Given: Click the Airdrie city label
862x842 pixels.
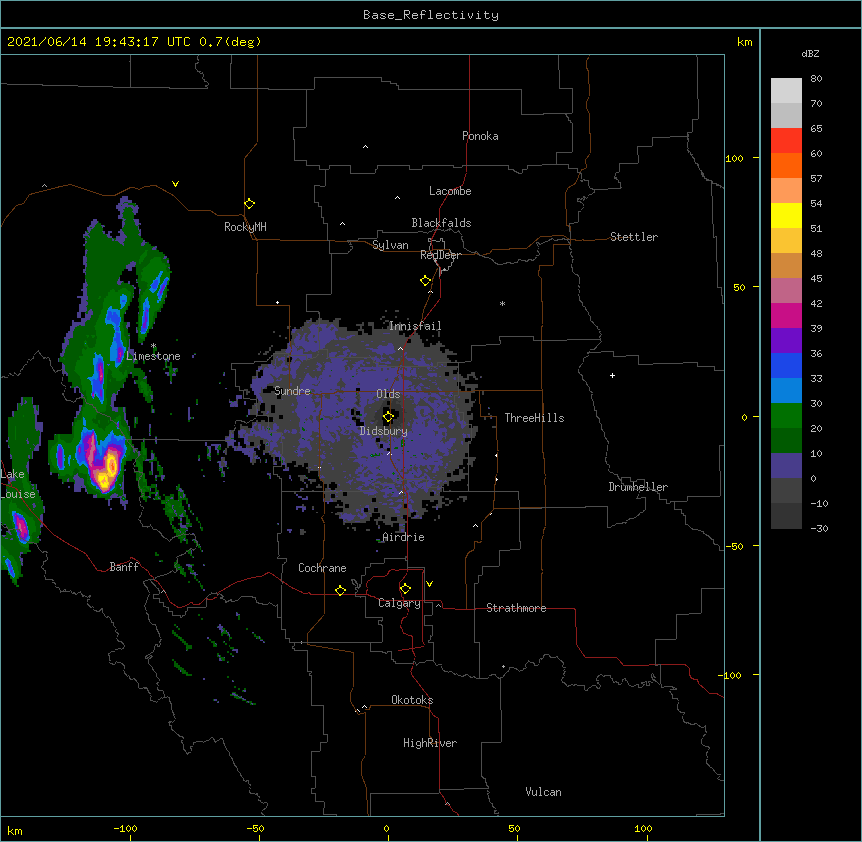Looking at the screenshot, I should click(x=404, y=537).
